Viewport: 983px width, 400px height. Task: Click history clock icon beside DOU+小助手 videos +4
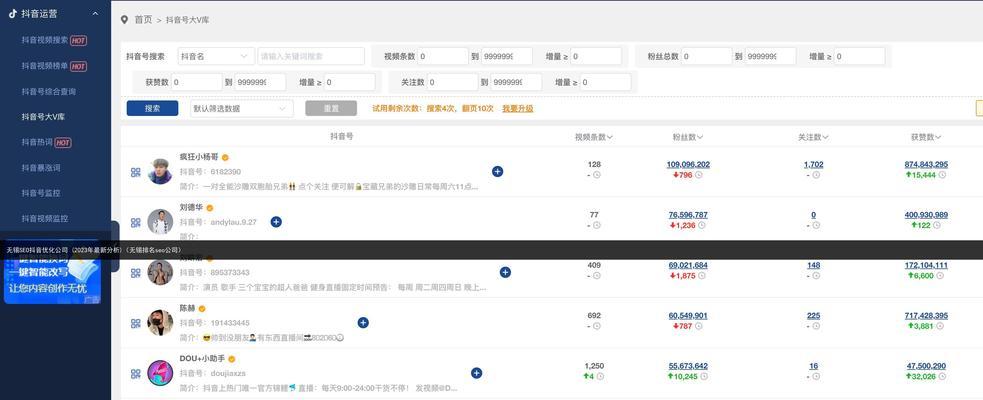point(600,376)
